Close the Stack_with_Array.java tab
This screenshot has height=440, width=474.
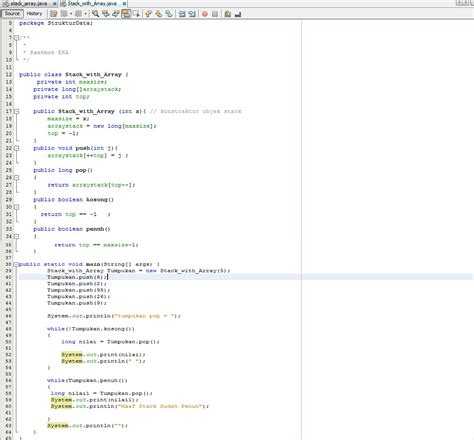(x=124, y=4)
